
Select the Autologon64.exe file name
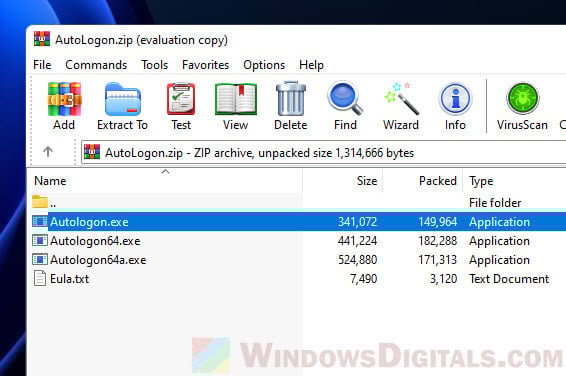click(x=95, y=241)
